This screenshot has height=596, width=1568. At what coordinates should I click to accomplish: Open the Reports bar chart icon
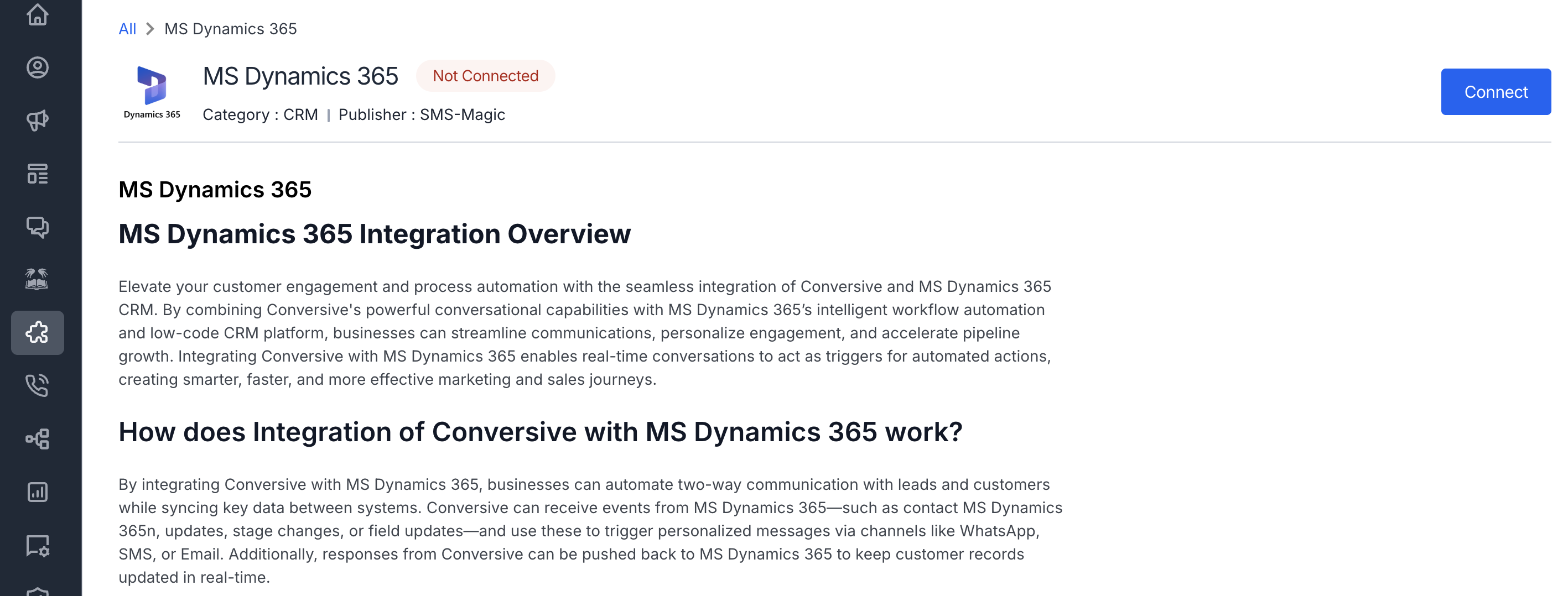click(x=37, y=492)
